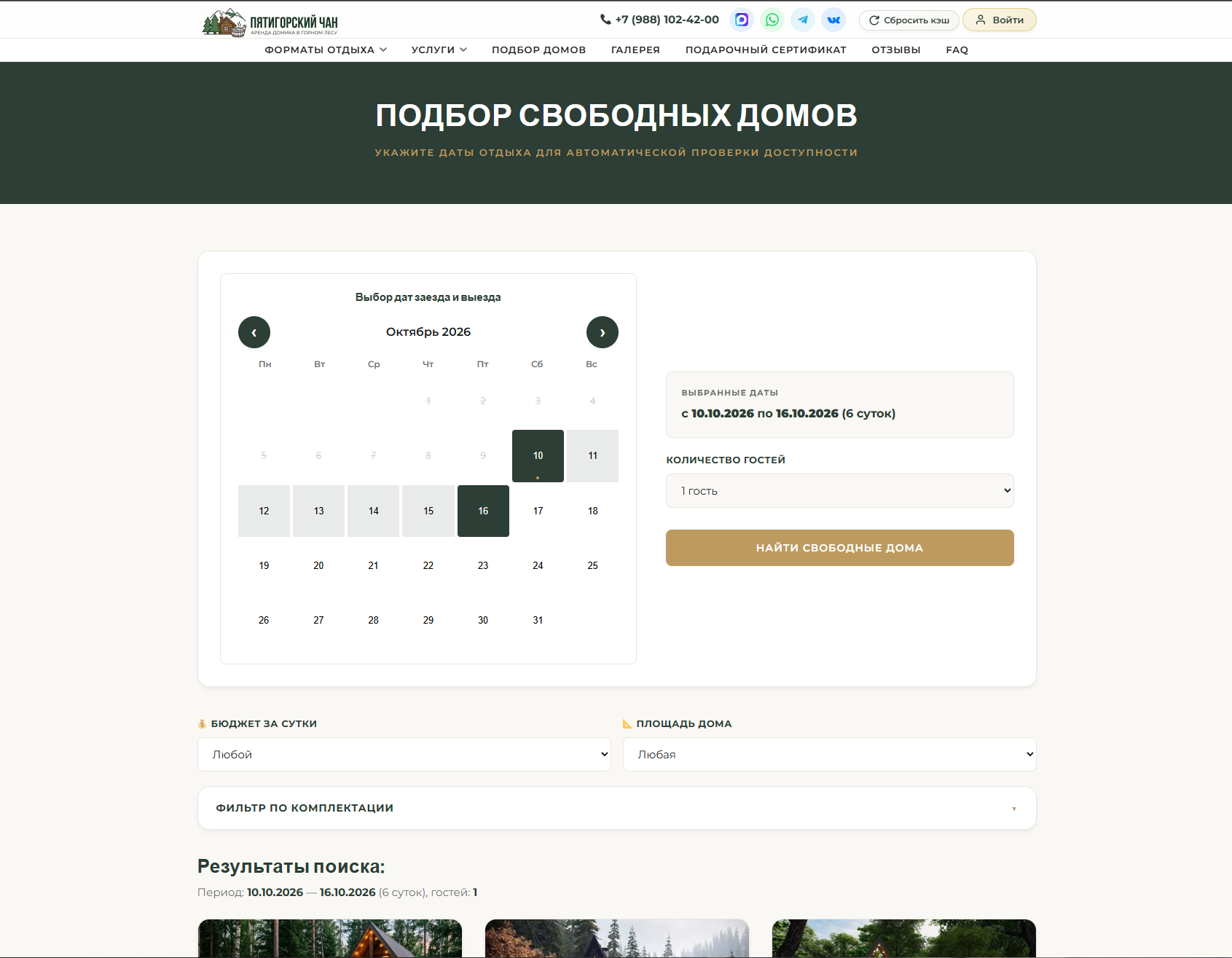The height and width of the screenshot is (958, 1232).
Task: Click day 11 within selected range
Action: (x=593, y=456)
